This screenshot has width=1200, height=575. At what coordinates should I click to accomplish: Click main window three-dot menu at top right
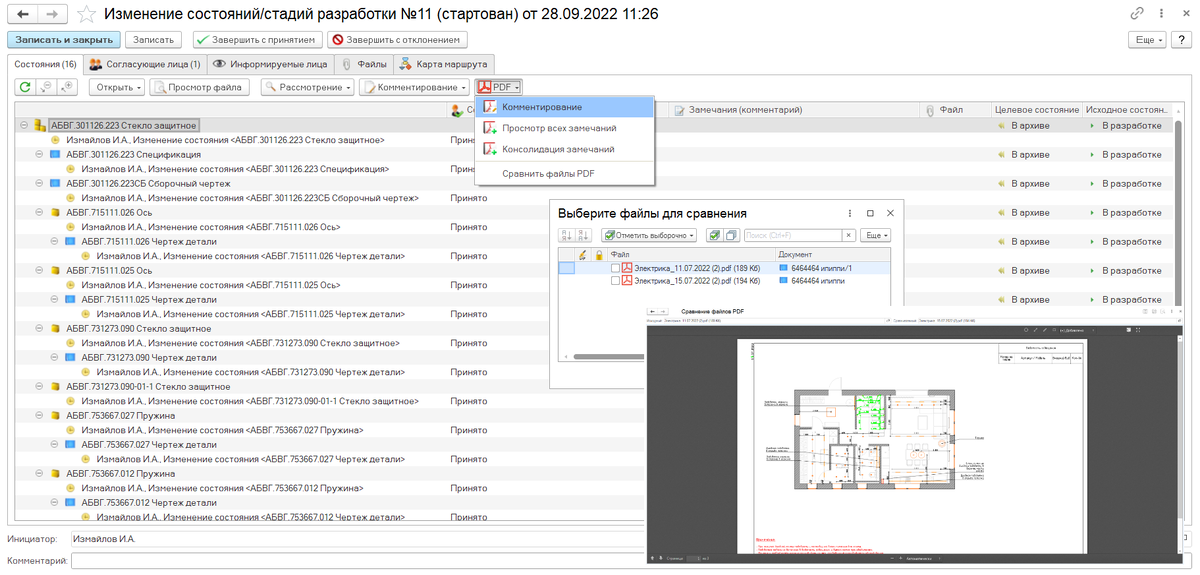[x=1160, y=14]
